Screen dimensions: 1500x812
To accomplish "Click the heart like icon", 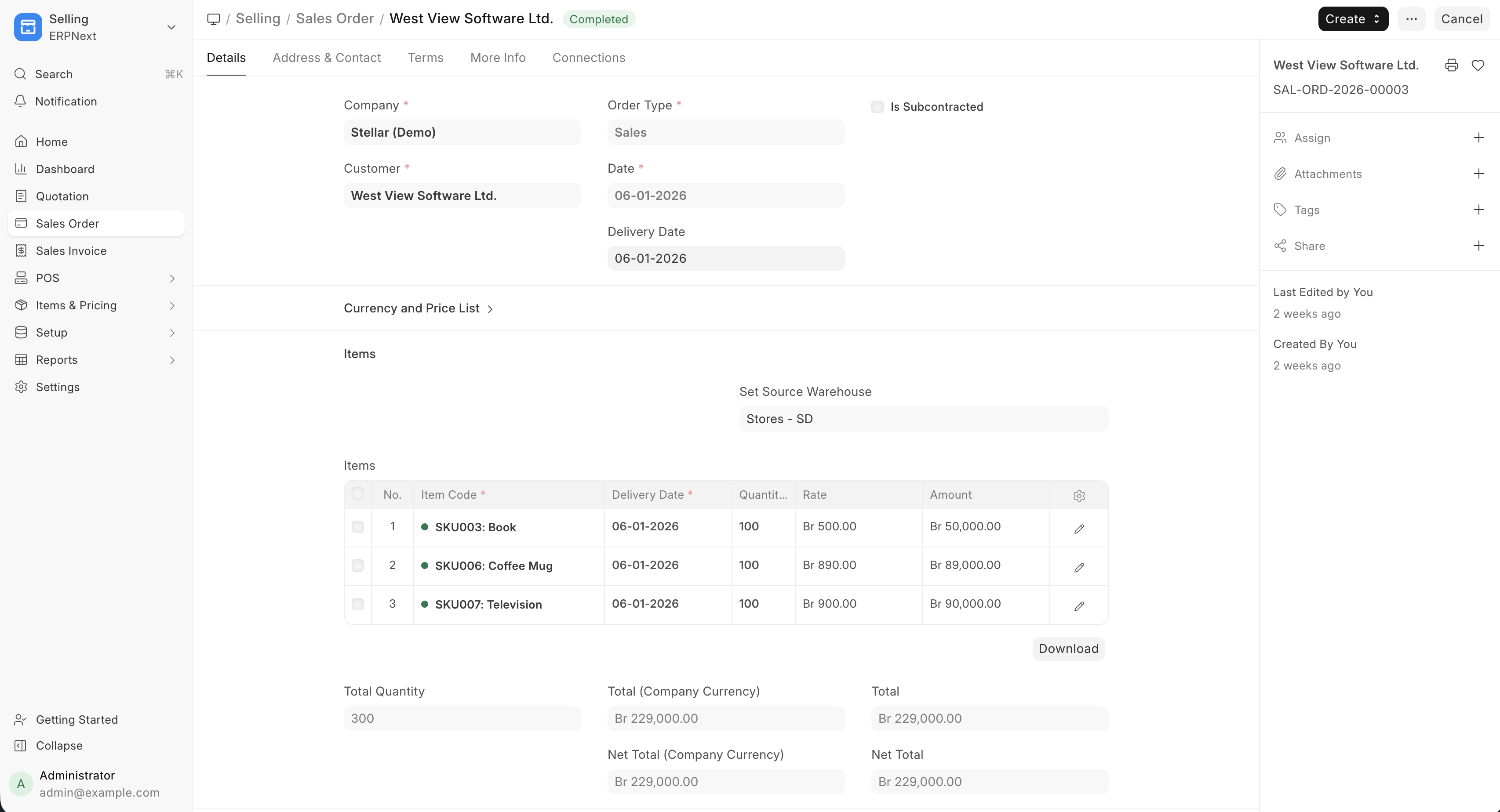I will (1477, 65).
